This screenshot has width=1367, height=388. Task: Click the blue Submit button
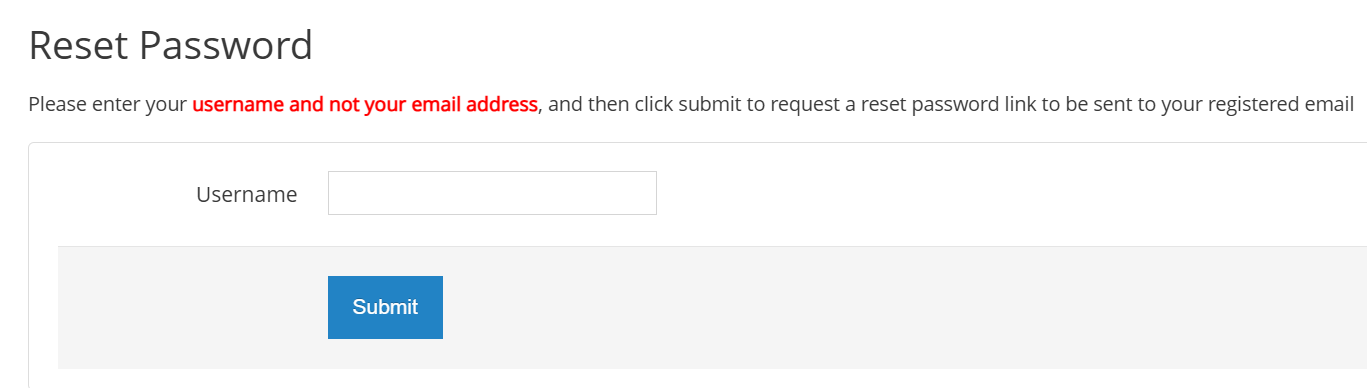(x=385, y=307)
